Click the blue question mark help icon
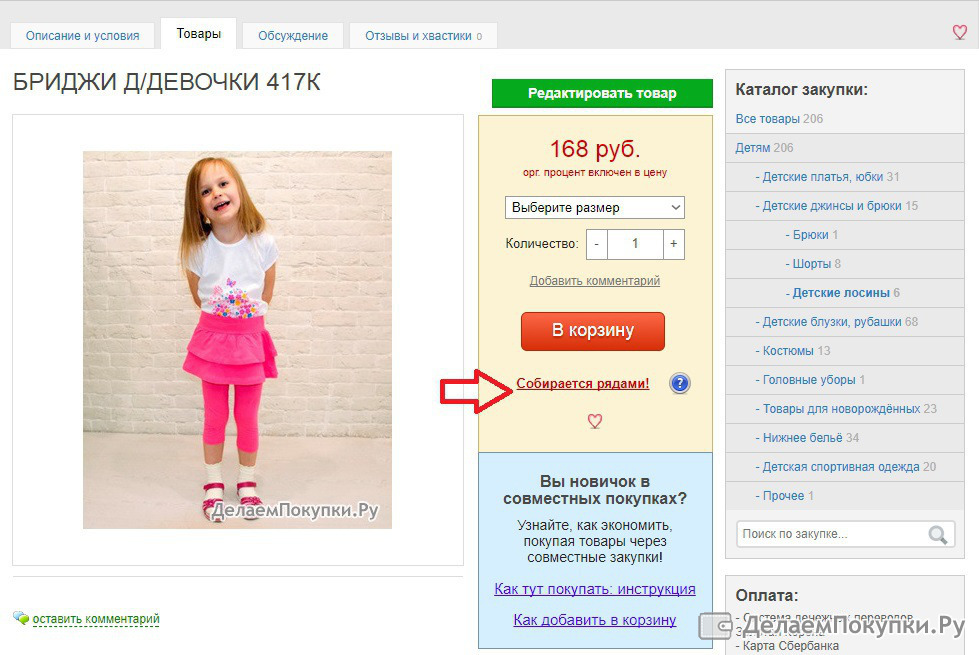This screenshot has width=979, height=655. (679, 383)
